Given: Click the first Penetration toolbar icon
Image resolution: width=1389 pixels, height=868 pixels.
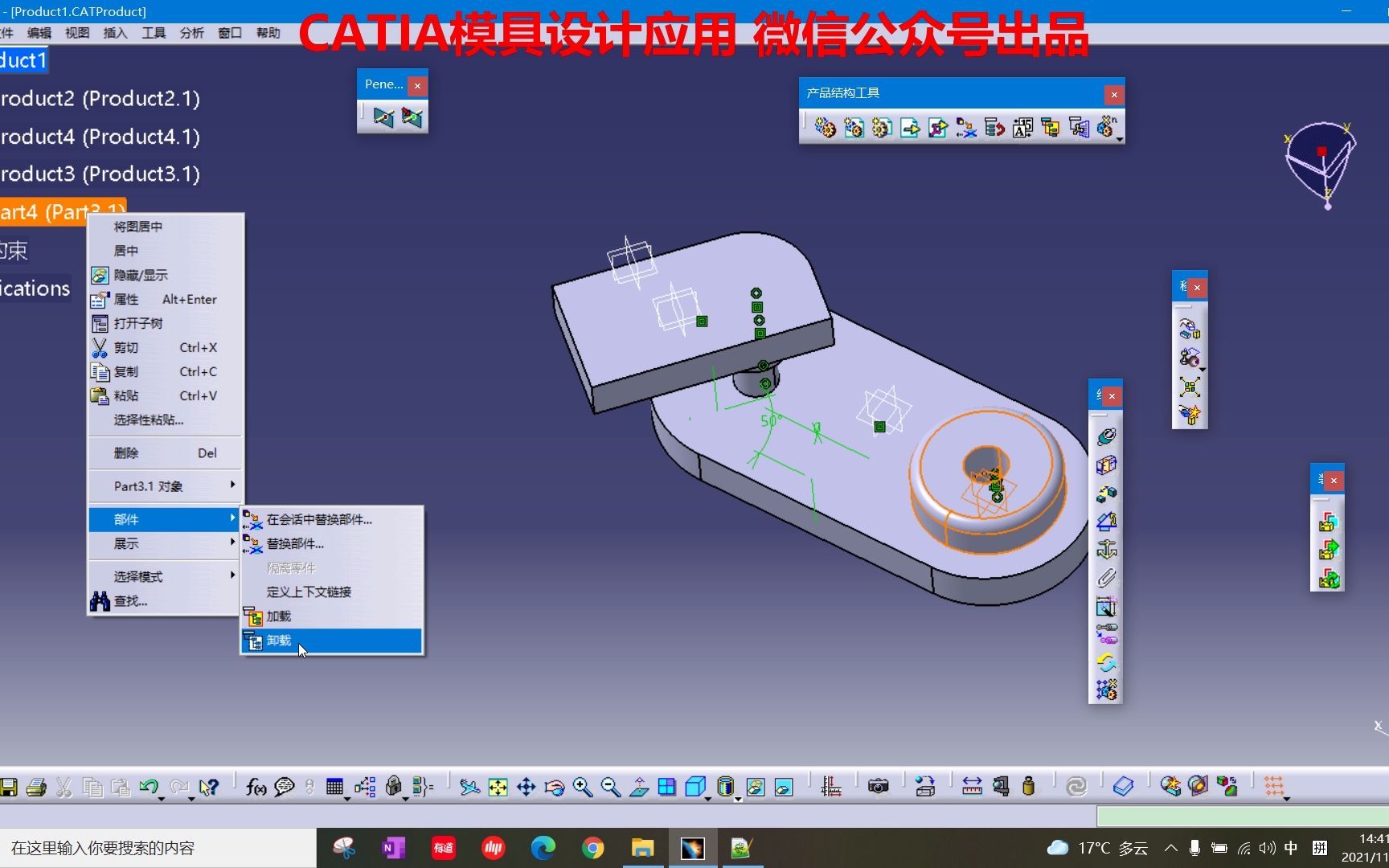Looking at the screenshot, I should click(x=383, y=118).
